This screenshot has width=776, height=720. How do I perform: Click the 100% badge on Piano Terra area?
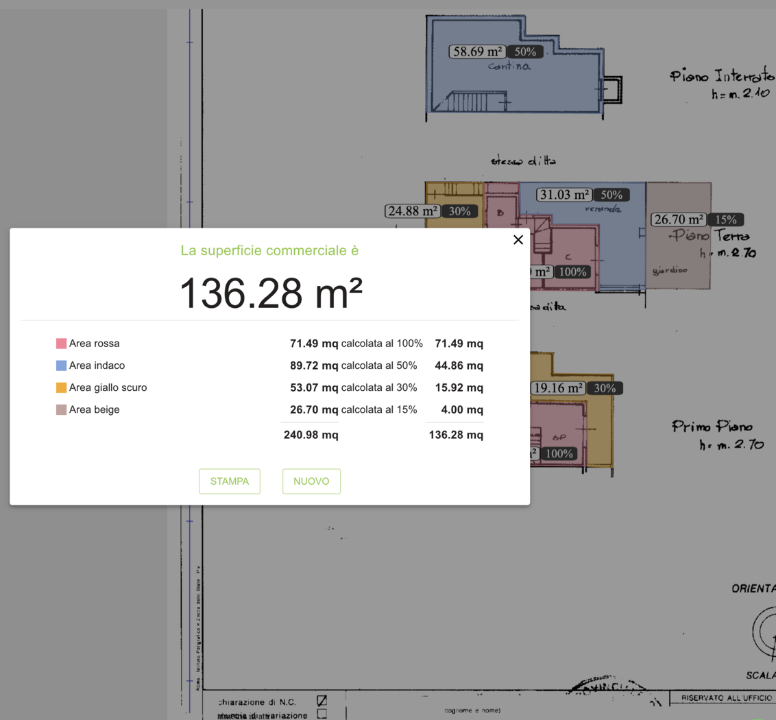tap(573, 272)
